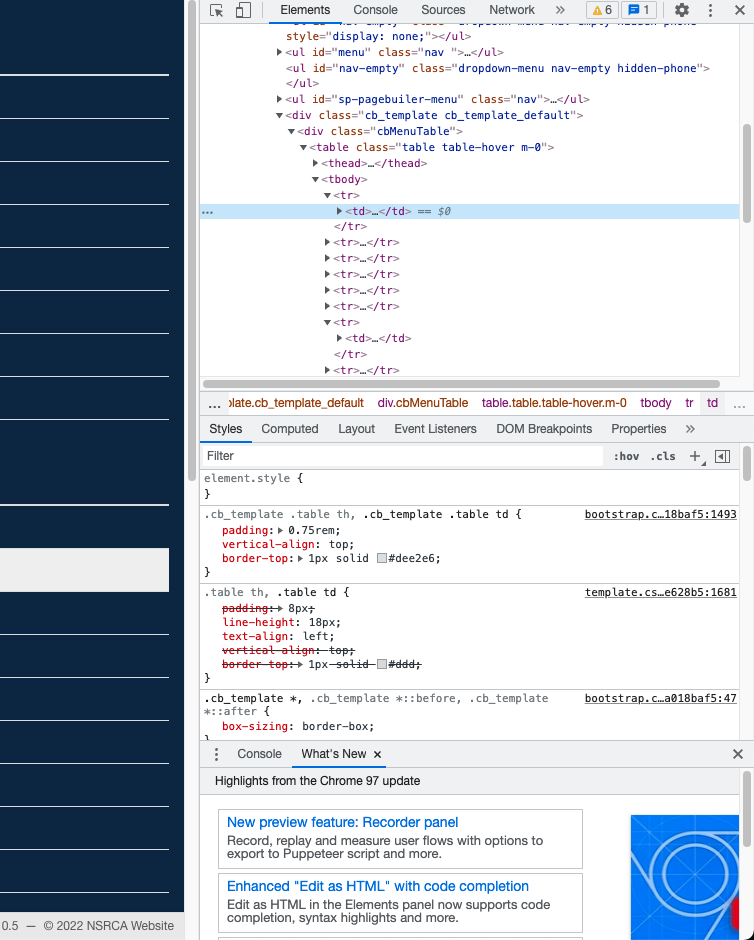The width and height of the screenshot is (754, 940).
Task: Click the Chrome 97 promo thumbnail
Action: click(x=684, y=876)
